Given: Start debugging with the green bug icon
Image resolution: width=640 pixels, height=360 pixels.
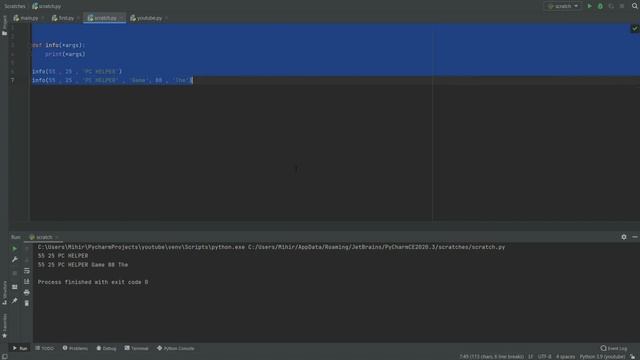Looking at the screenshot, I should 600,6.
